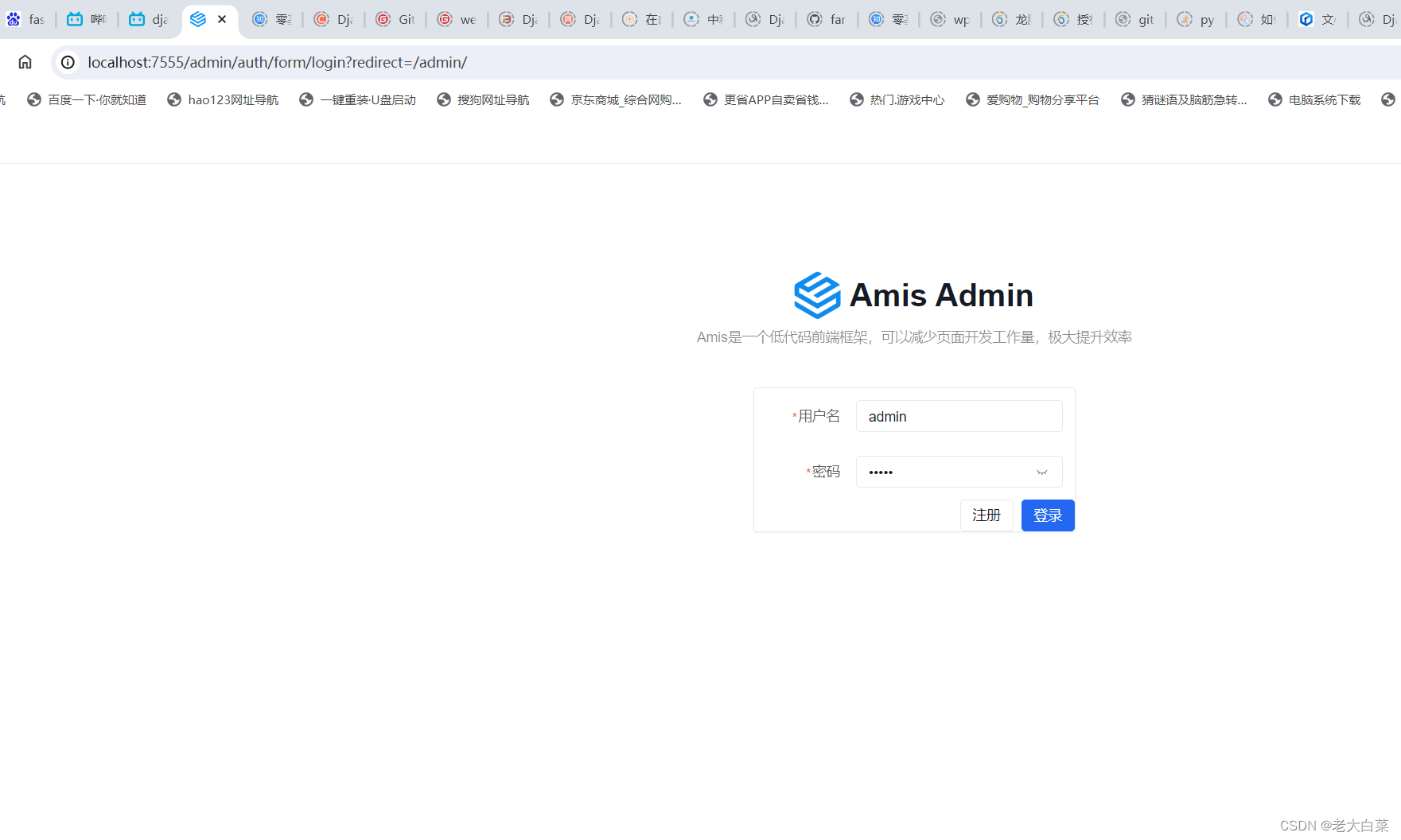
Task: Switch to the Bilibili '哔' tab
Action: (88, 19)
